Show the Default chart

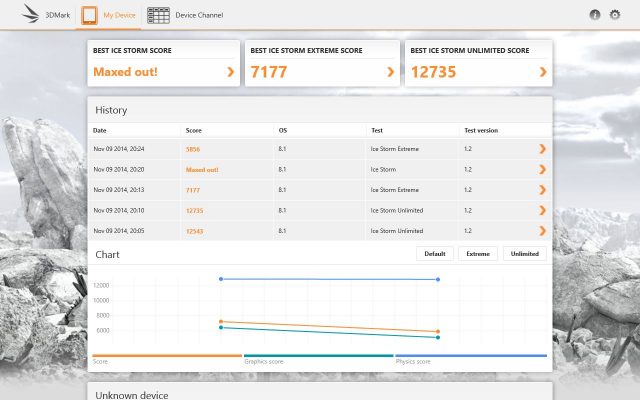[x=435, y=253]
